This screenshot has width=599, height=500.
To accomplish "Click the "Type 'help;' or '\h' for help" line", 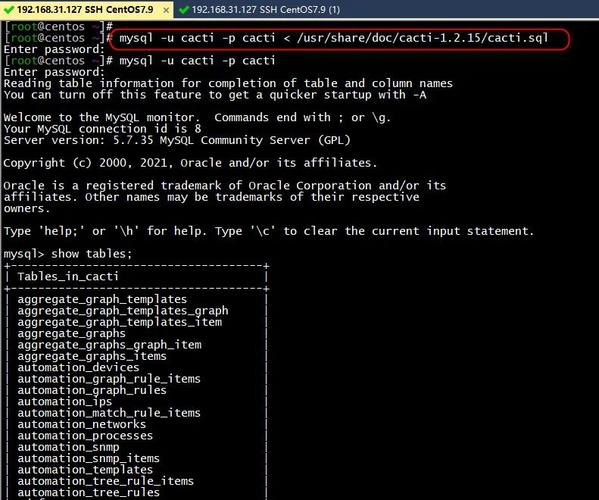I will 269,231.
